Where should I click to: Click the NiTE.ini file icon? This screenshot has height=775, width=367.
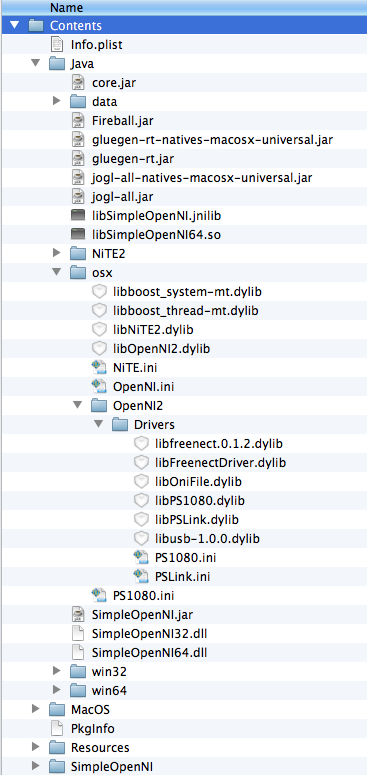pyautogui.click(x=99, y=368)
